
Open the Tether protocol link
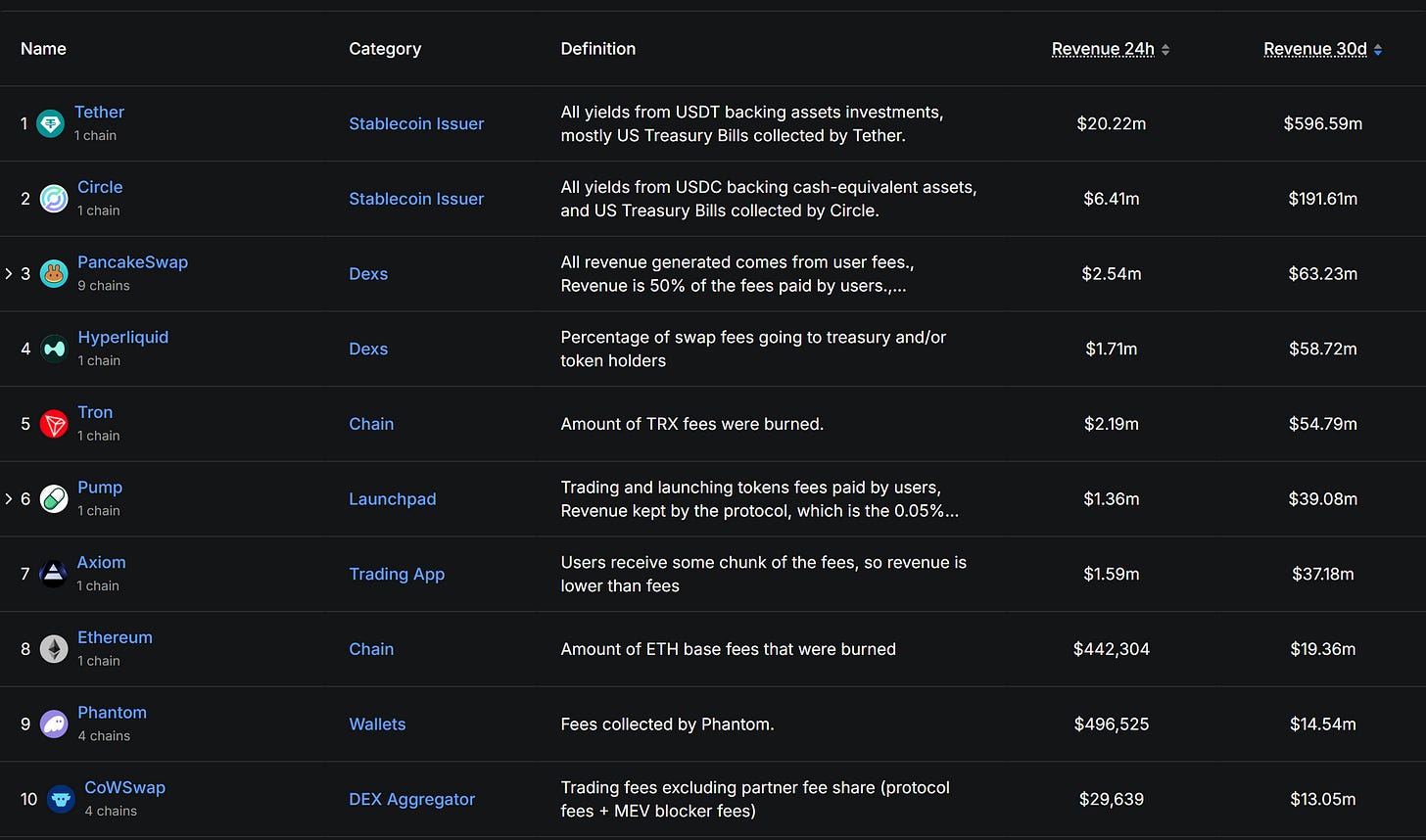point(99,113)
